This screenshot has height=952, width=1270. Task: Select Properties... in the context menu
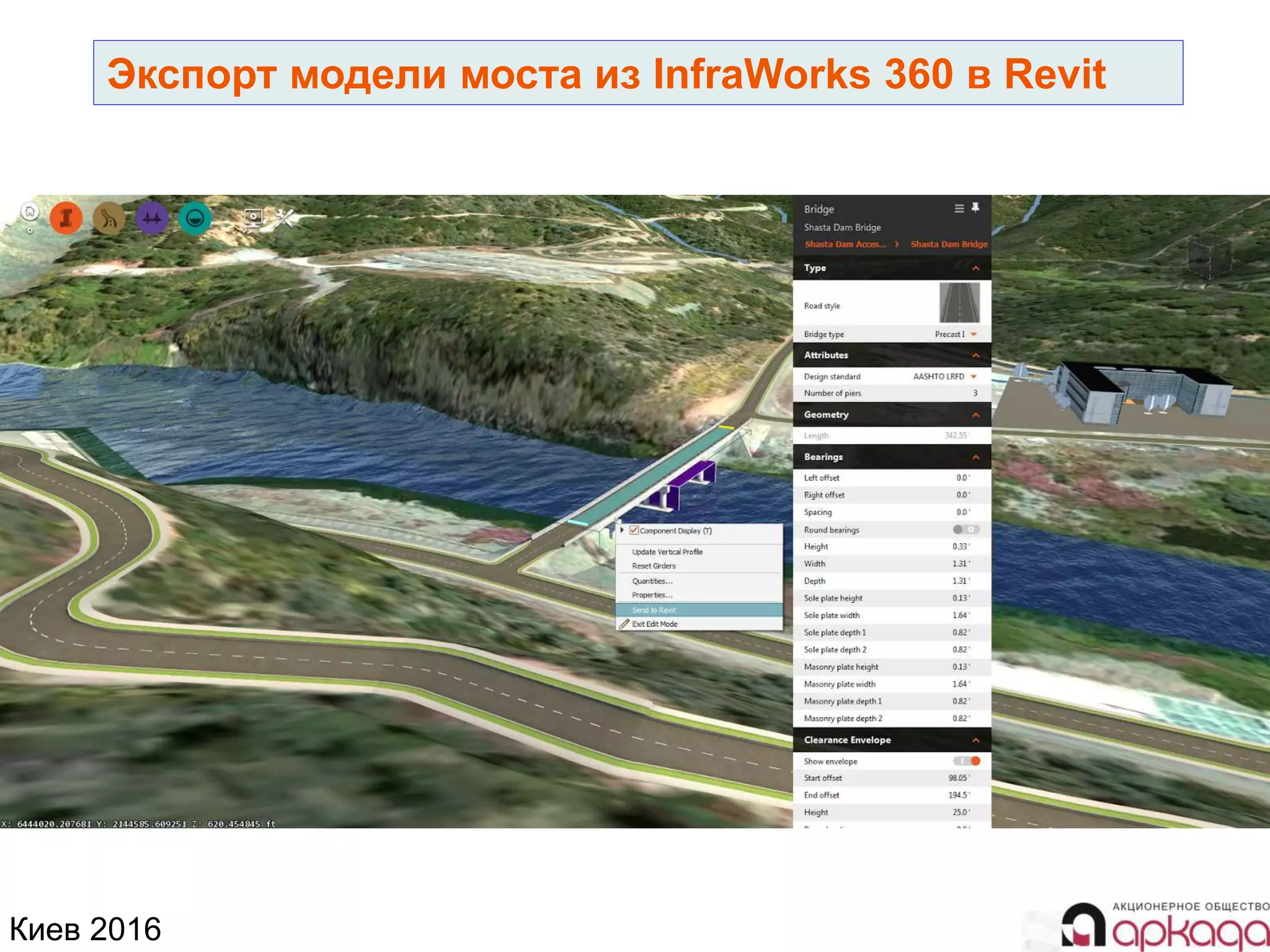tap(652, 596)
